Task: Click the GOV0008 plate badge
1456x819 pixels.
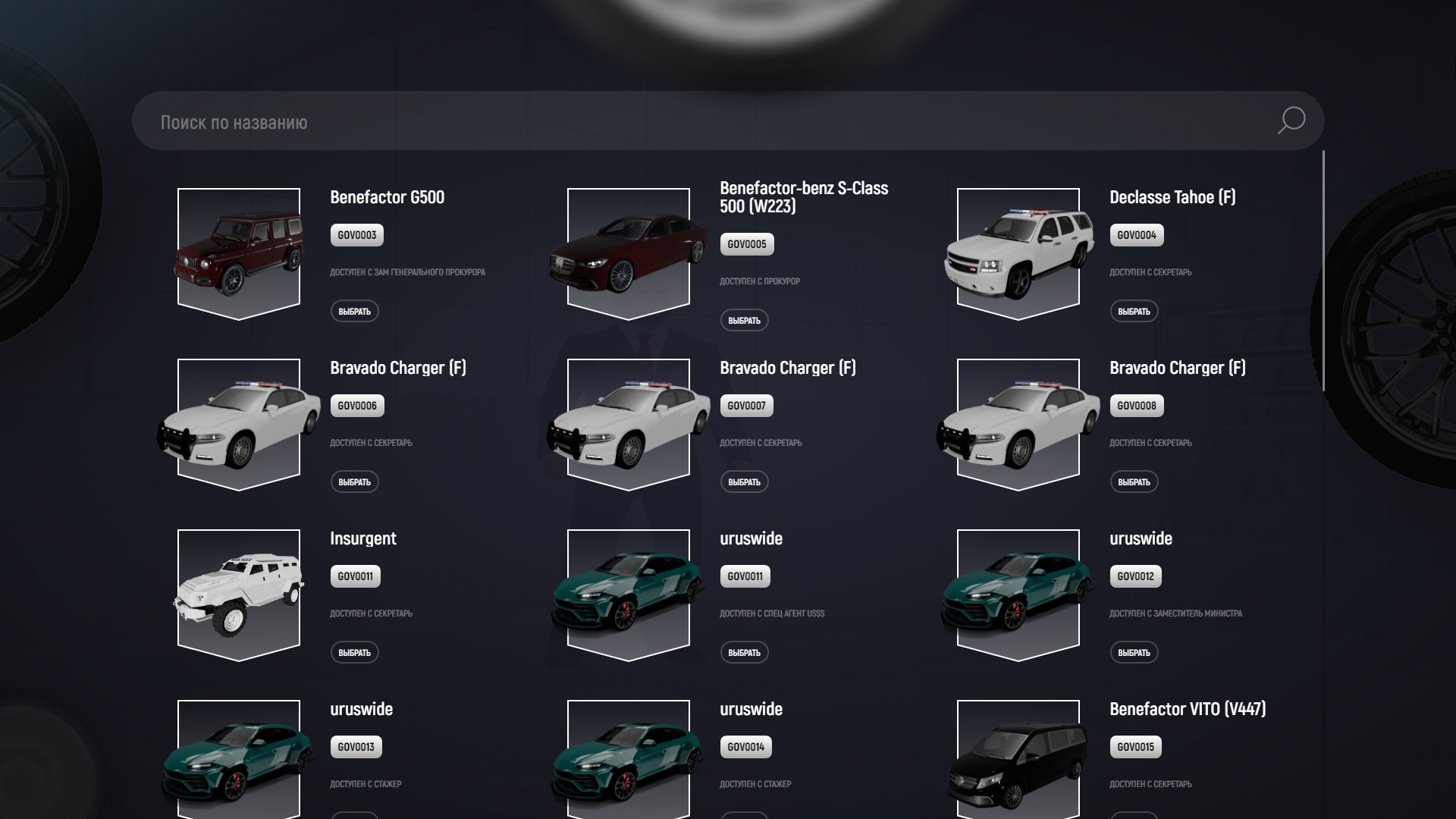Action: coord(1137,406)
